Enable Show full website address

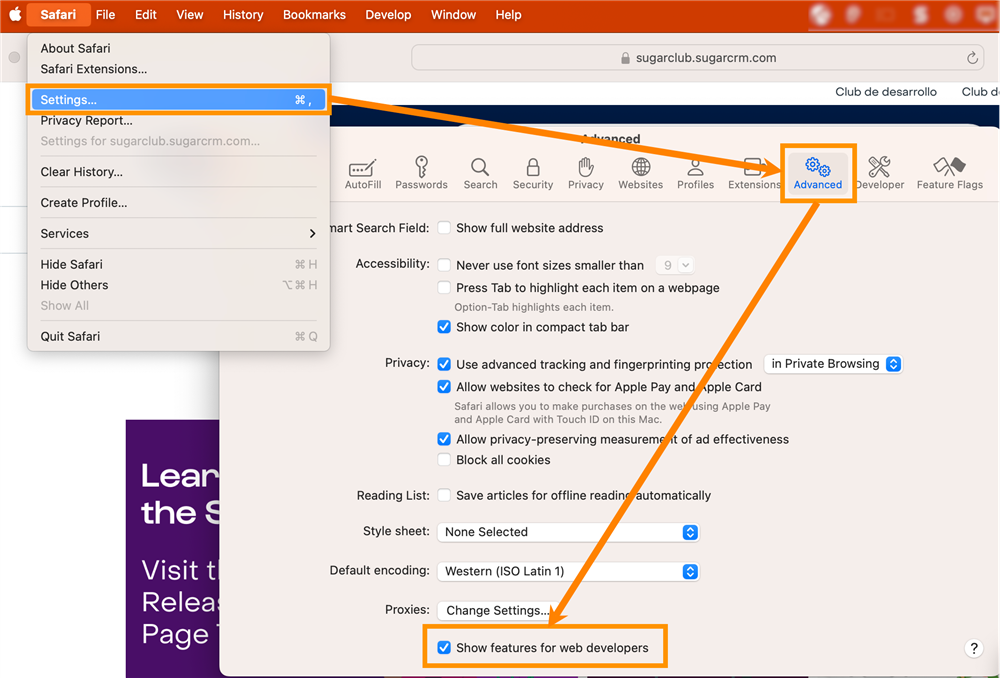(444, 228)
